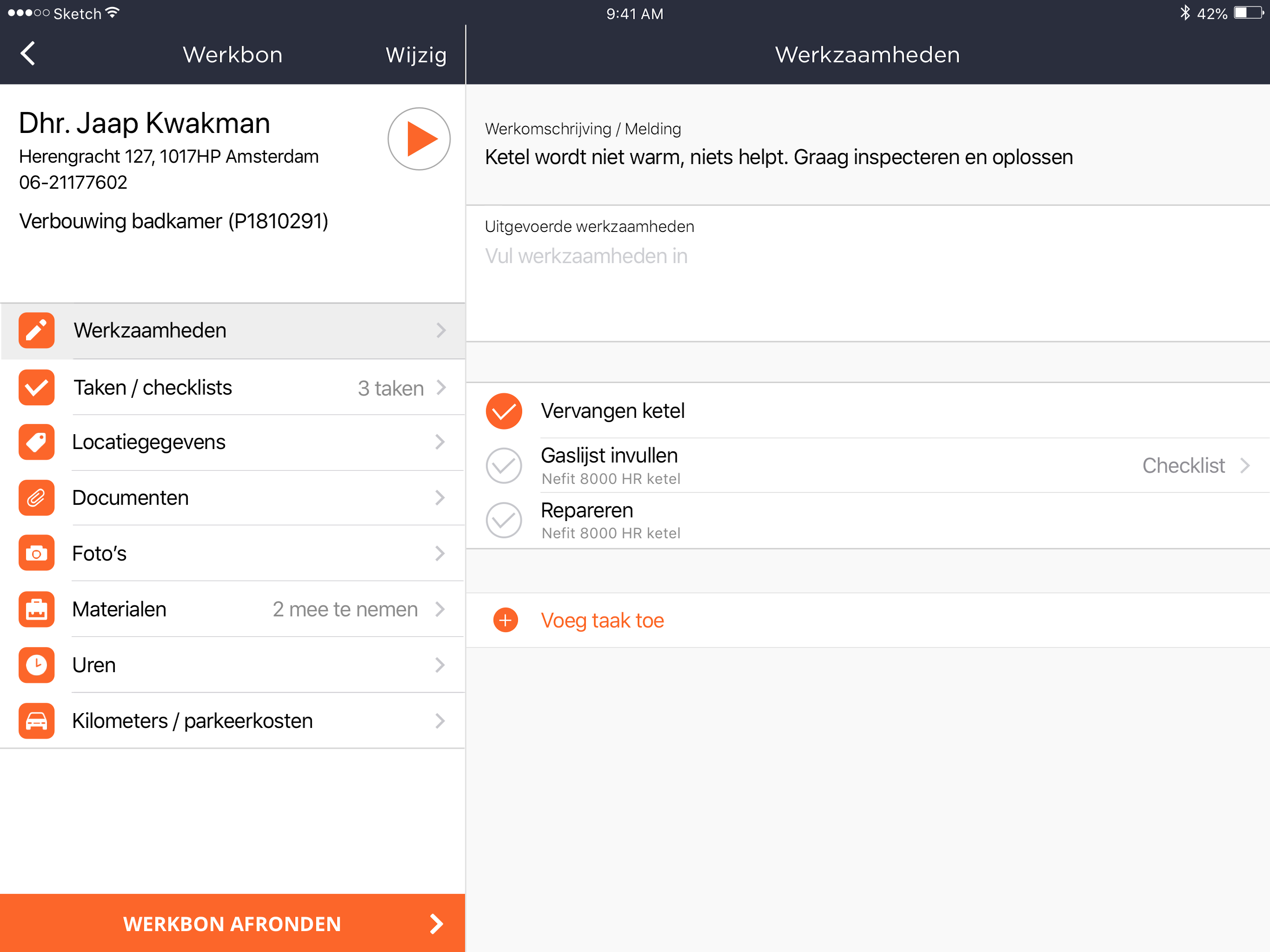Click the Foto's camera icon
This screenshot has width=1270, height=952.
pyautogui.click(x=36, y=554)
